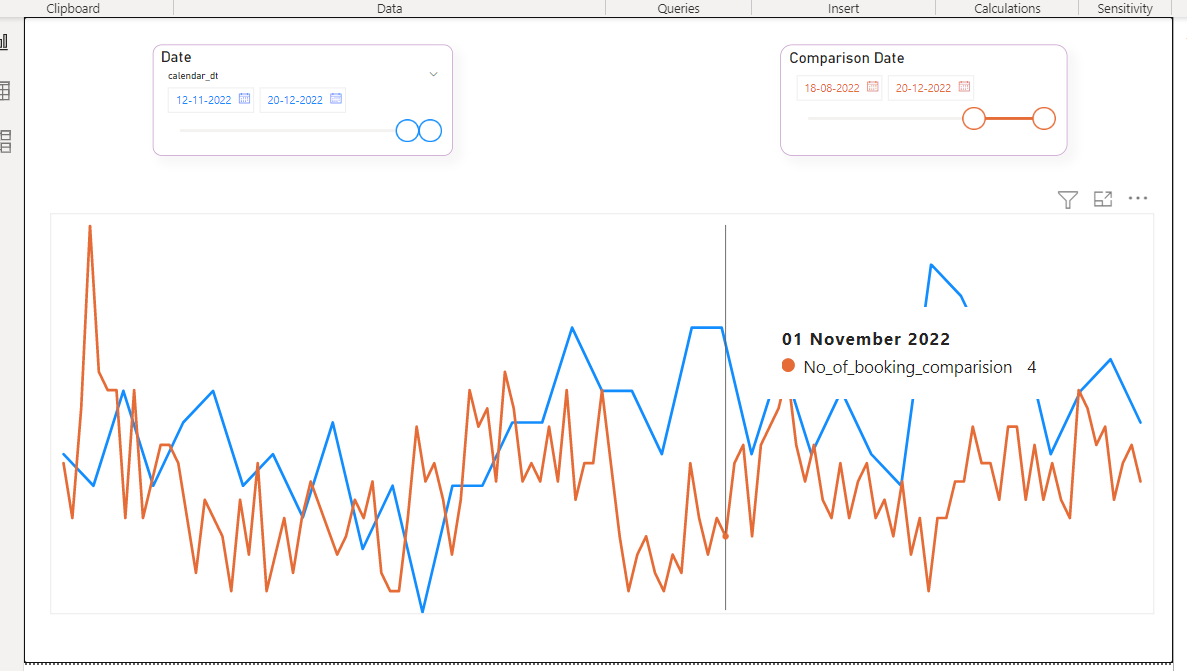Open calendar picker for 18-08-2022 date

coord(873,87)
